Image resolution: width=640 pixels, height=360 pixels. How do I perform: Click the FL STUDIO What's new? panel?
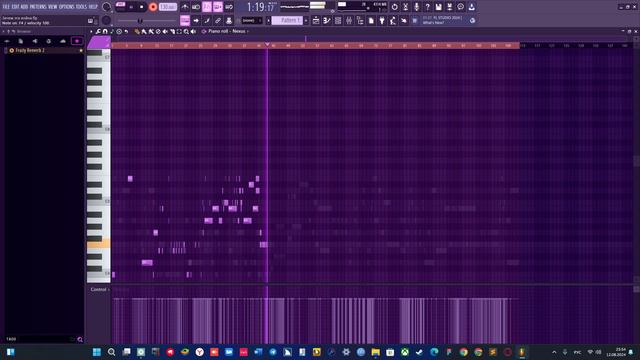[445, 20]
